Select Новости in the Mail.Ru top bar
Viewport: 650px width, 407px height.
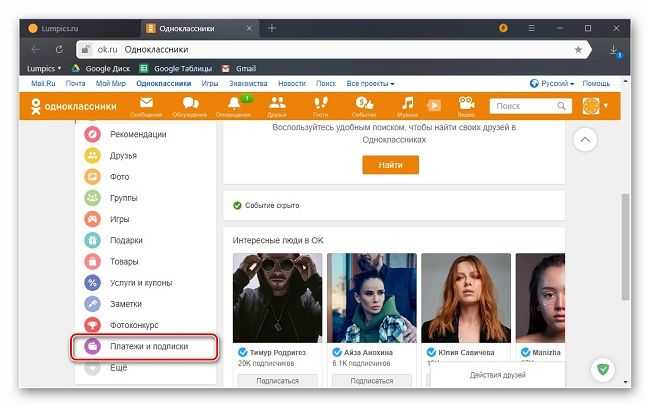pos(292,84)
